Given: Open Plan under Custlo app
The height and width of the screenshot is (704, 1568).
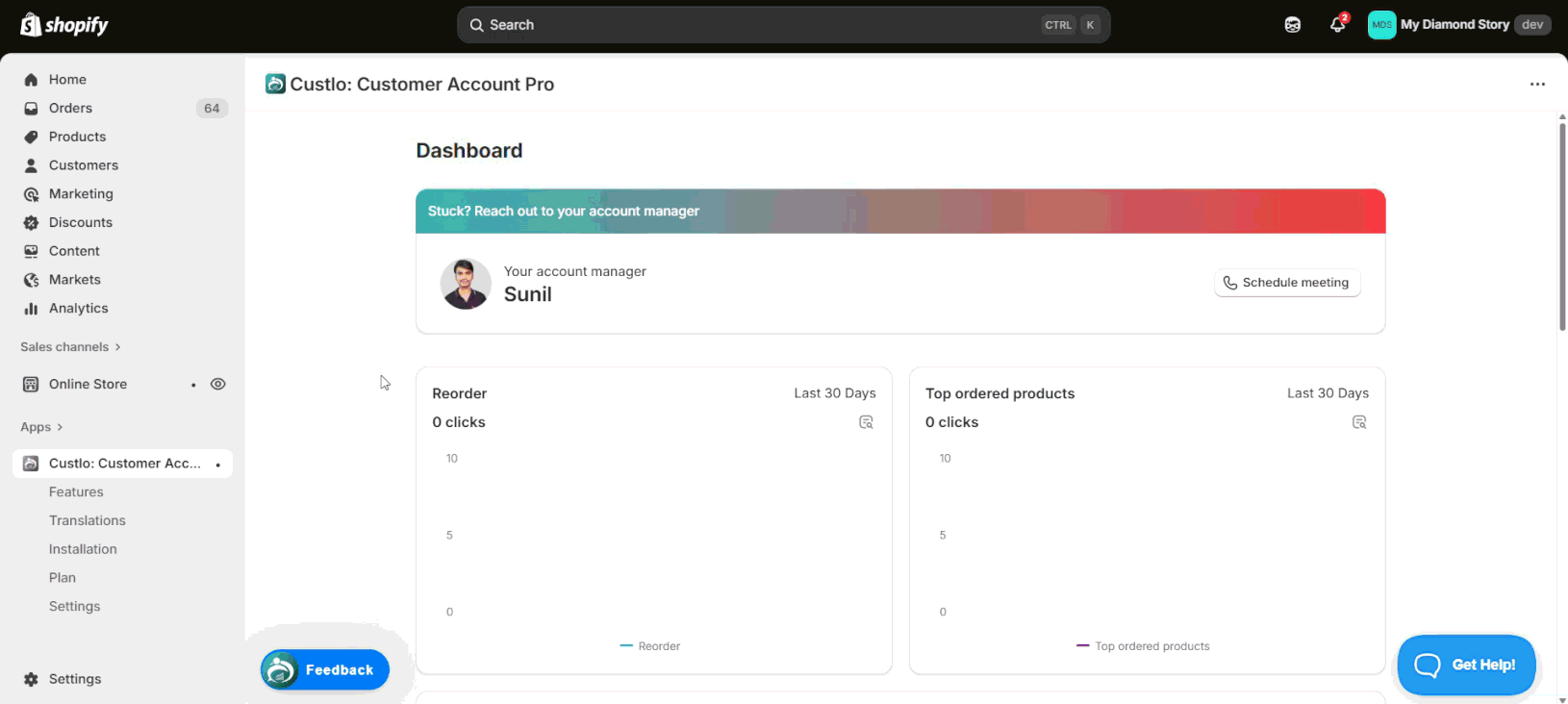Looking at the screenshot, I should 63,578.
